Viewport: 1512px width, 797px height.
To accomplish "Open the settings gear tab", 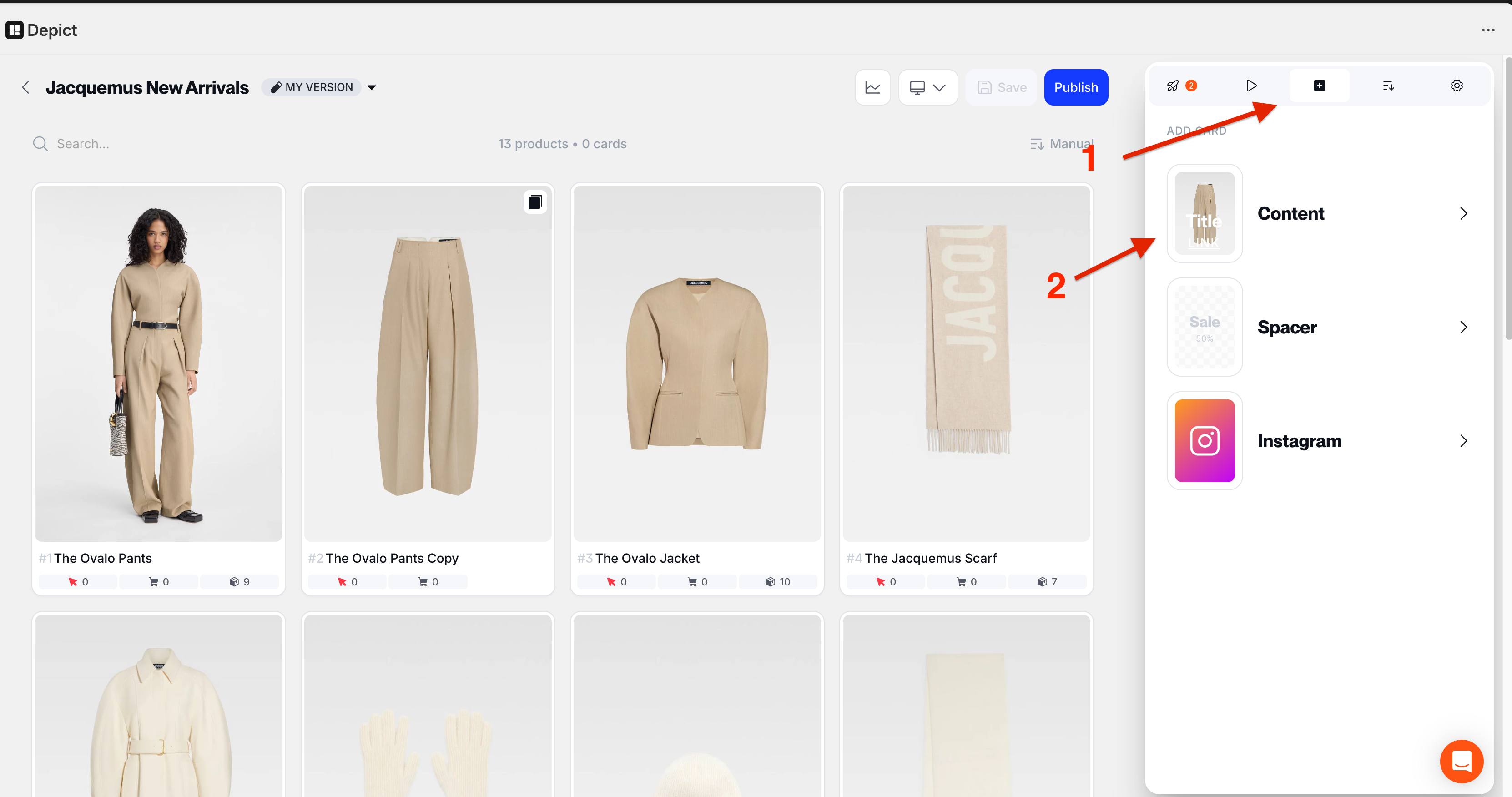I will coord(1456,86).
